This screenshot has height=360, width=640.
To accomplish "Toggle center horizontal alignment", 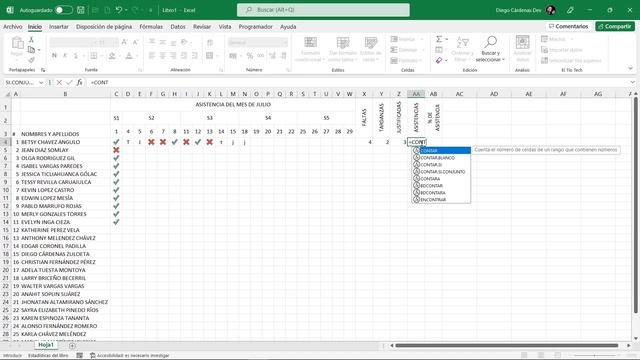I will (x=162, y=56).
